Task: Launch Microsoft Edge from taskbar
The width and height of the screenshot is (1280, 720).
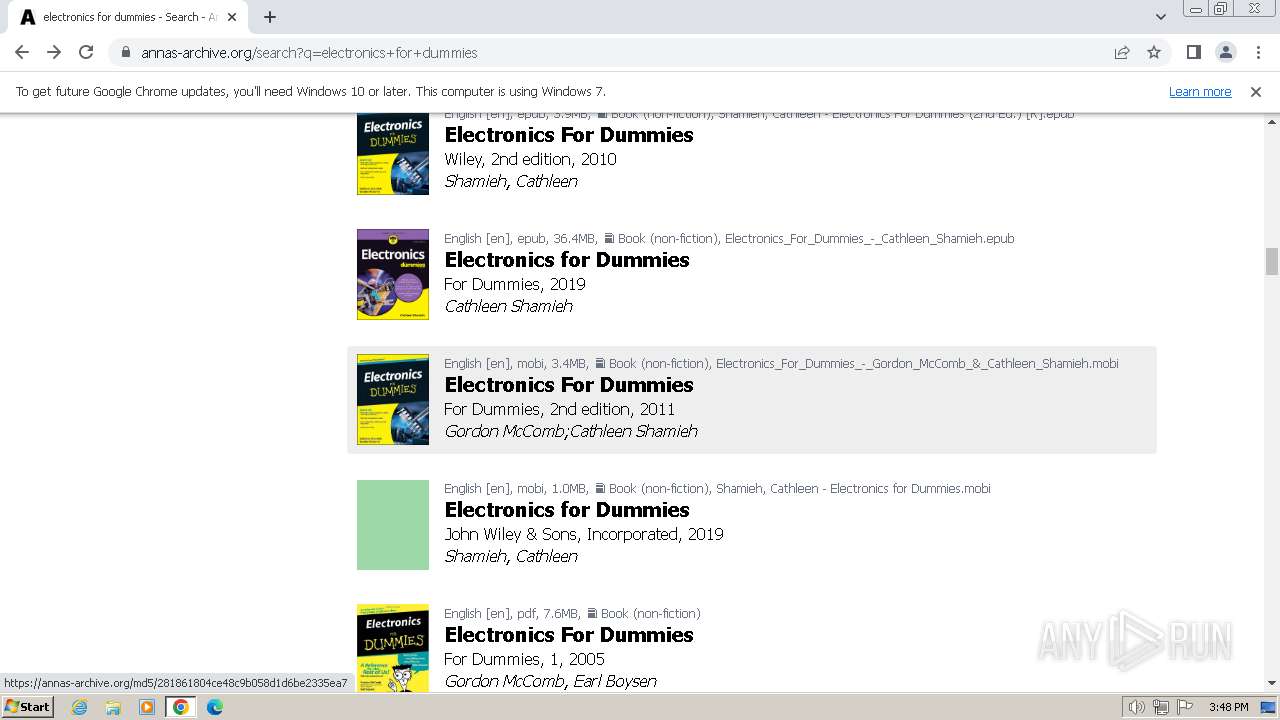Action: coord(215,707)
